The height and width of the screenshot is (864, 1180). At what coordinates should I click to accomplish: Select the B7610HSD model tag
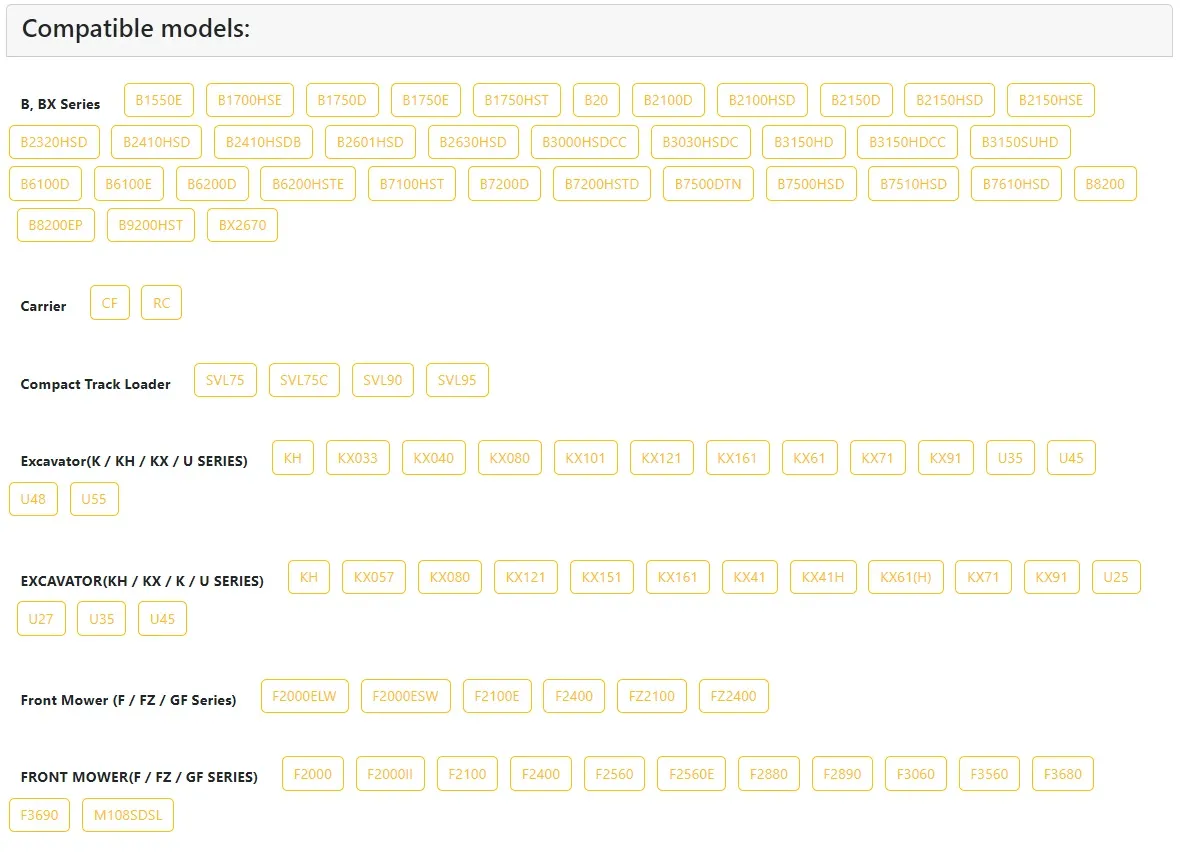click(1016, 184)
